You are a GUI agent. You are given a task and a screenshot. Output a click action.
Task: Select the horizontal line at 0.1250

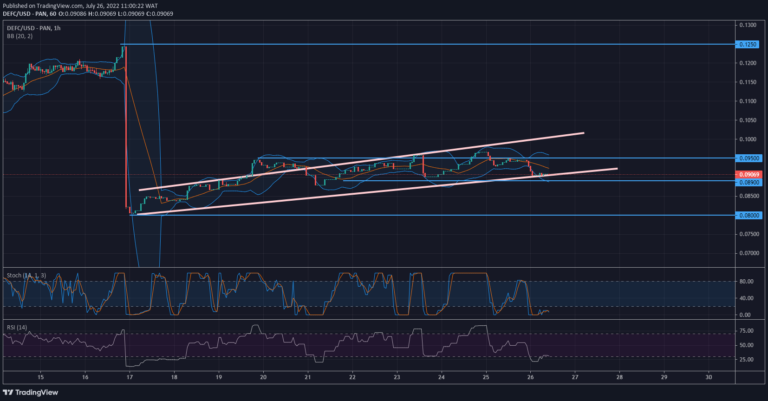pyautogui.click(x=428, y=45)
